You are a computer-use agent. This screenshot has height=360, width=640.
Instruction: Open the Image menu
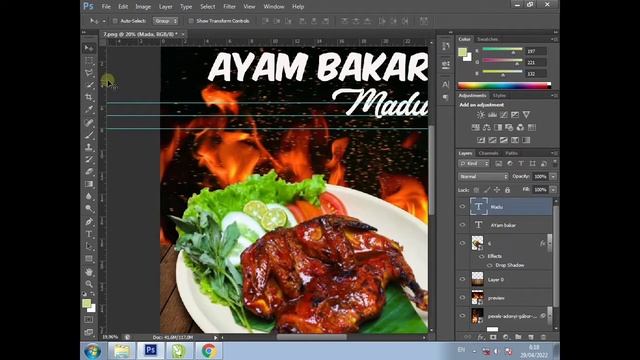click(x=143, y=7)
